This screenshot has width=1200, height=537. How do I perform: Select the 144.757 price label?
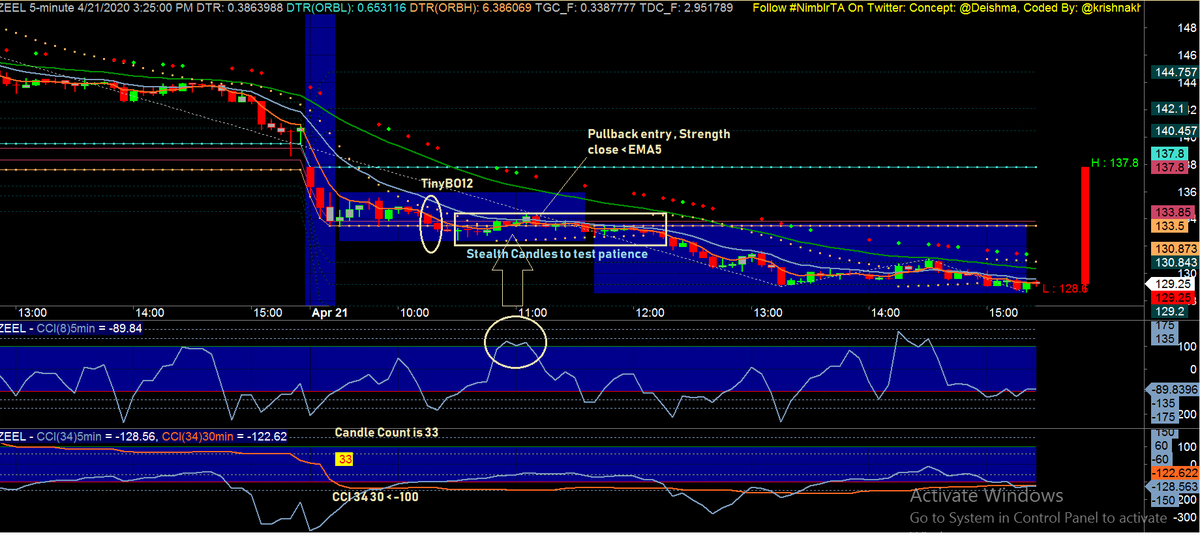pyautogui.click(x=1175, y=72)
